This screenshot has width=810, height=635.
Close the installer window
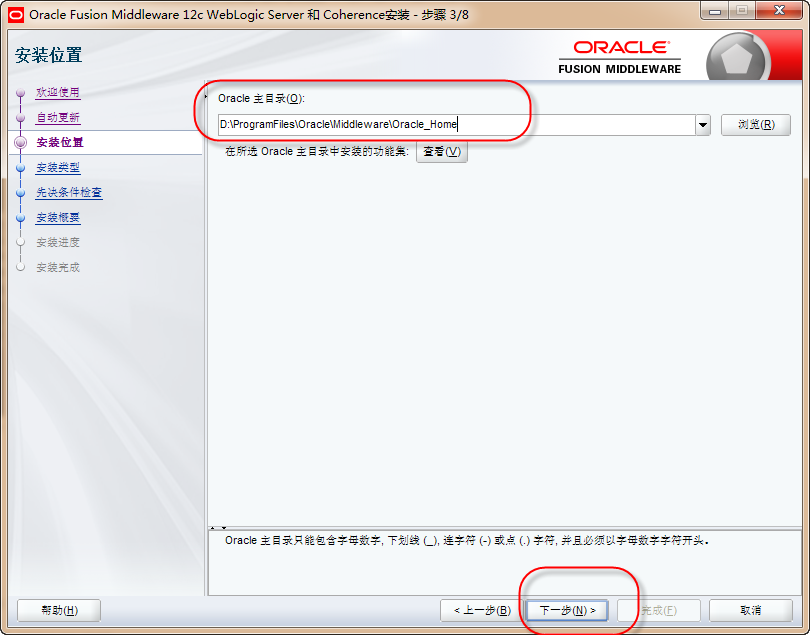[x=780, y=10]
